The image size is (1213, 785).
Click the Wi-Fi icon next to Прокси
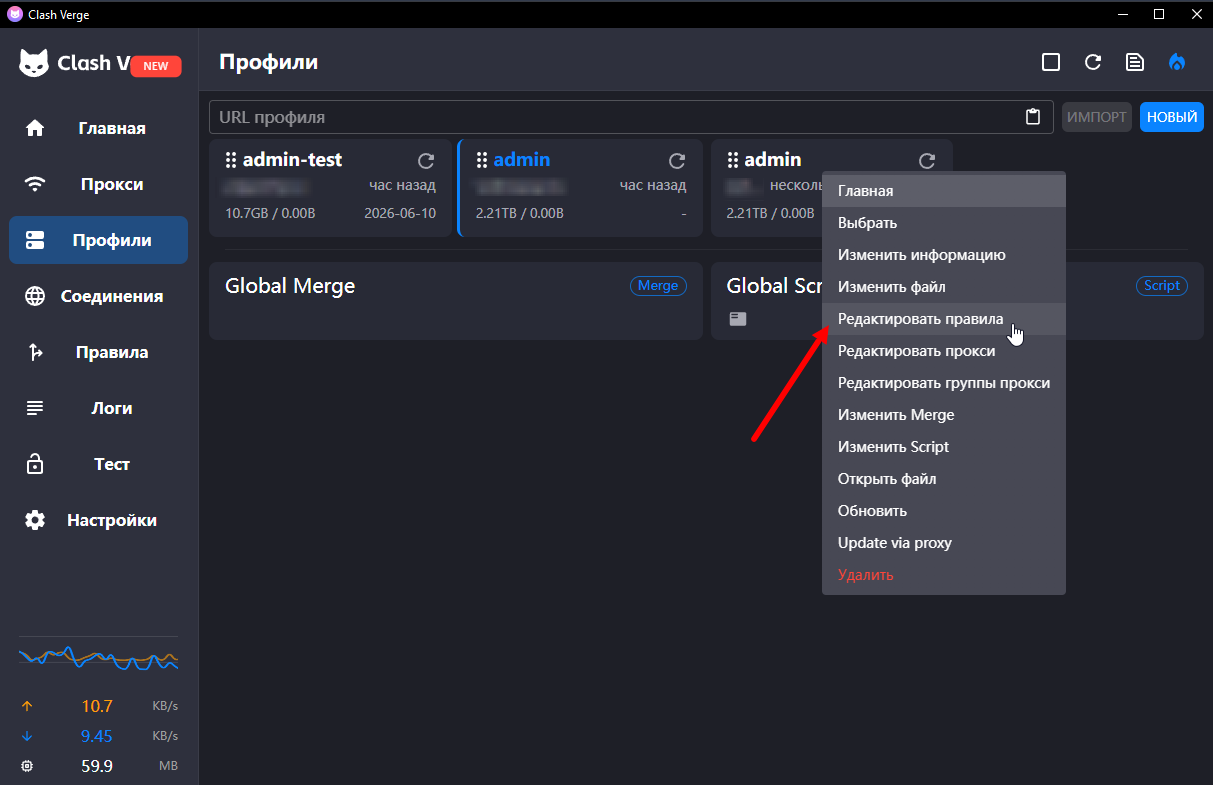tap(35, 184)
